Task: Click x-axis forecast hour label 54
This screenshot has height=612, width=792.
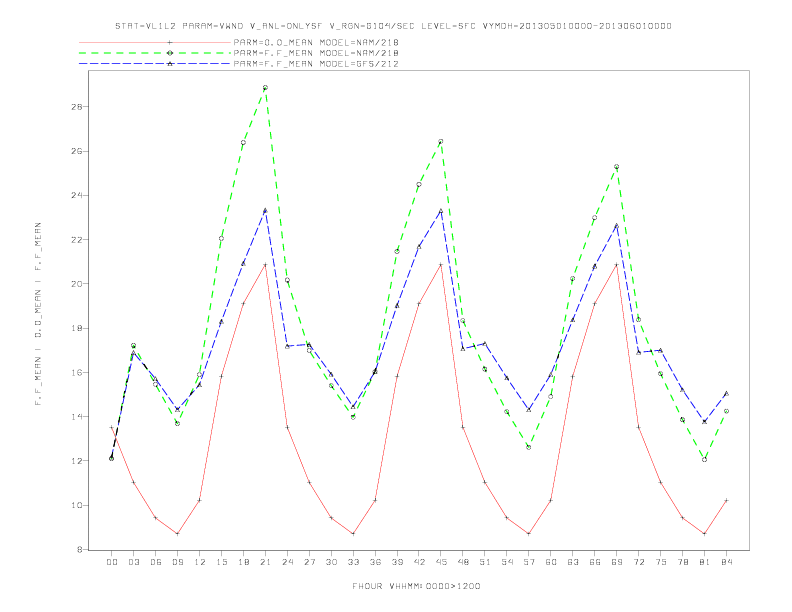Action: pos(507,562)
